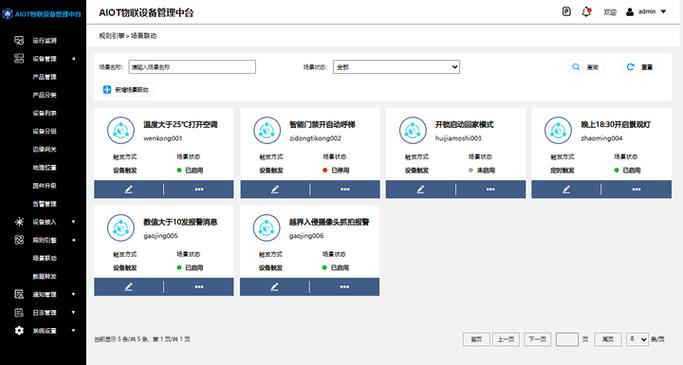Viewport: 683px width, 365px height.
Task: Click the admin user avatar icon
Action: click(x=630, y=12)
